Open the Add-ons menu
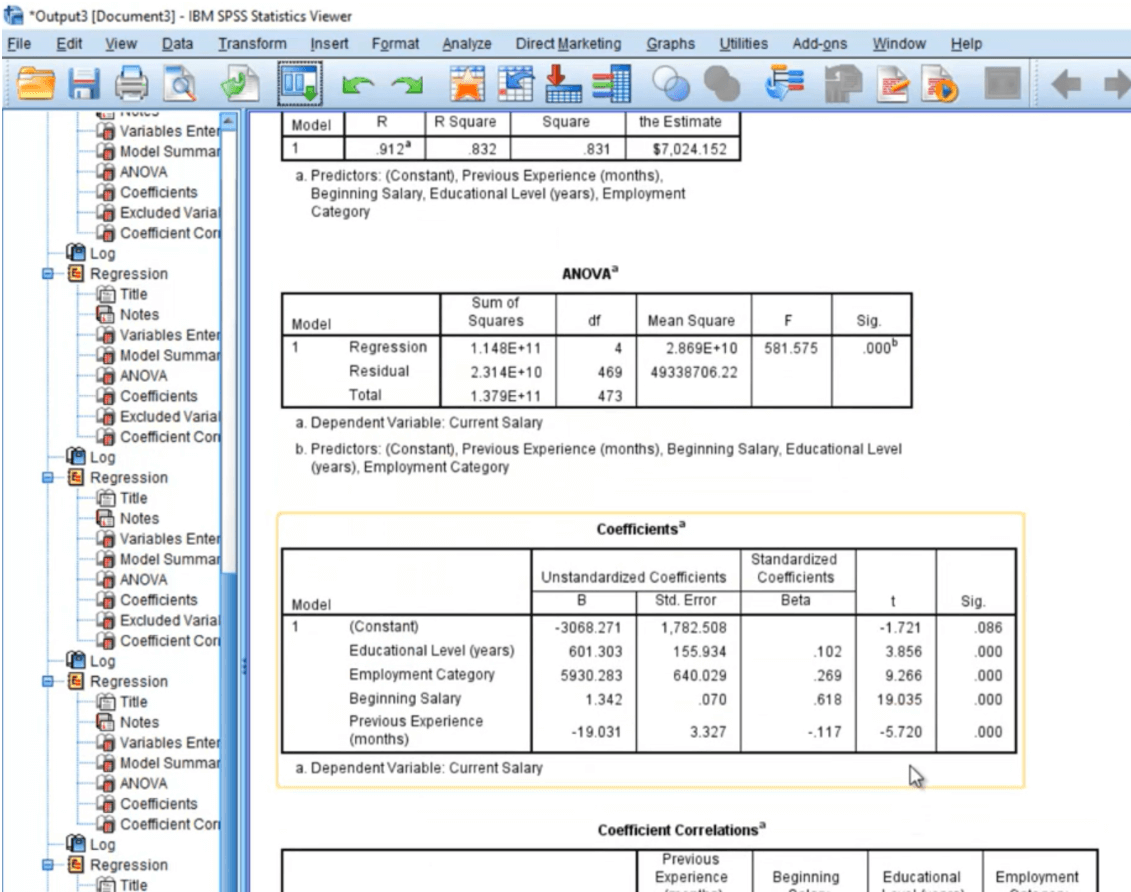This screenshot has width=1131, height=892. (x=819, y=44)
